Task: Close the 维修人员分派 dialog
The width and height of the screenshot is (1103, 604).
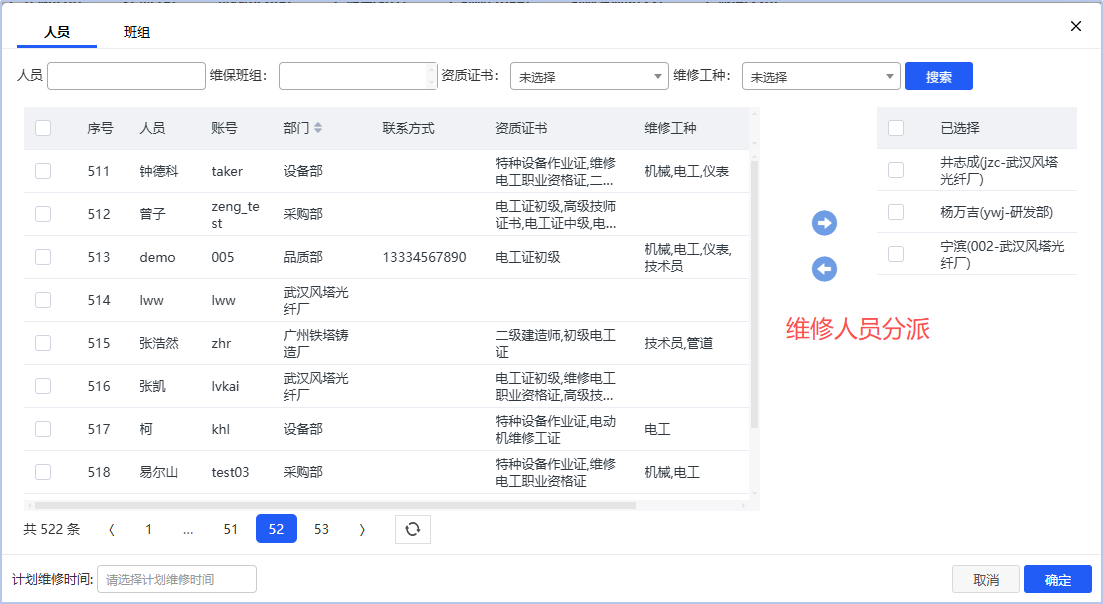Action: [x=1075, y=26]
